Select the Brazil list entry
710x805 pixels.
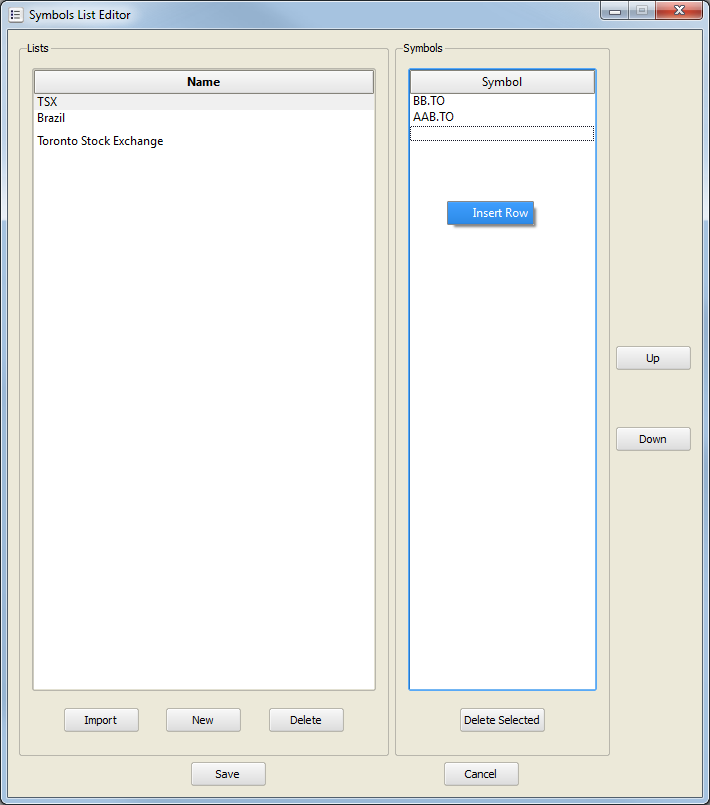pyautogui.click(x=51, y=118)
